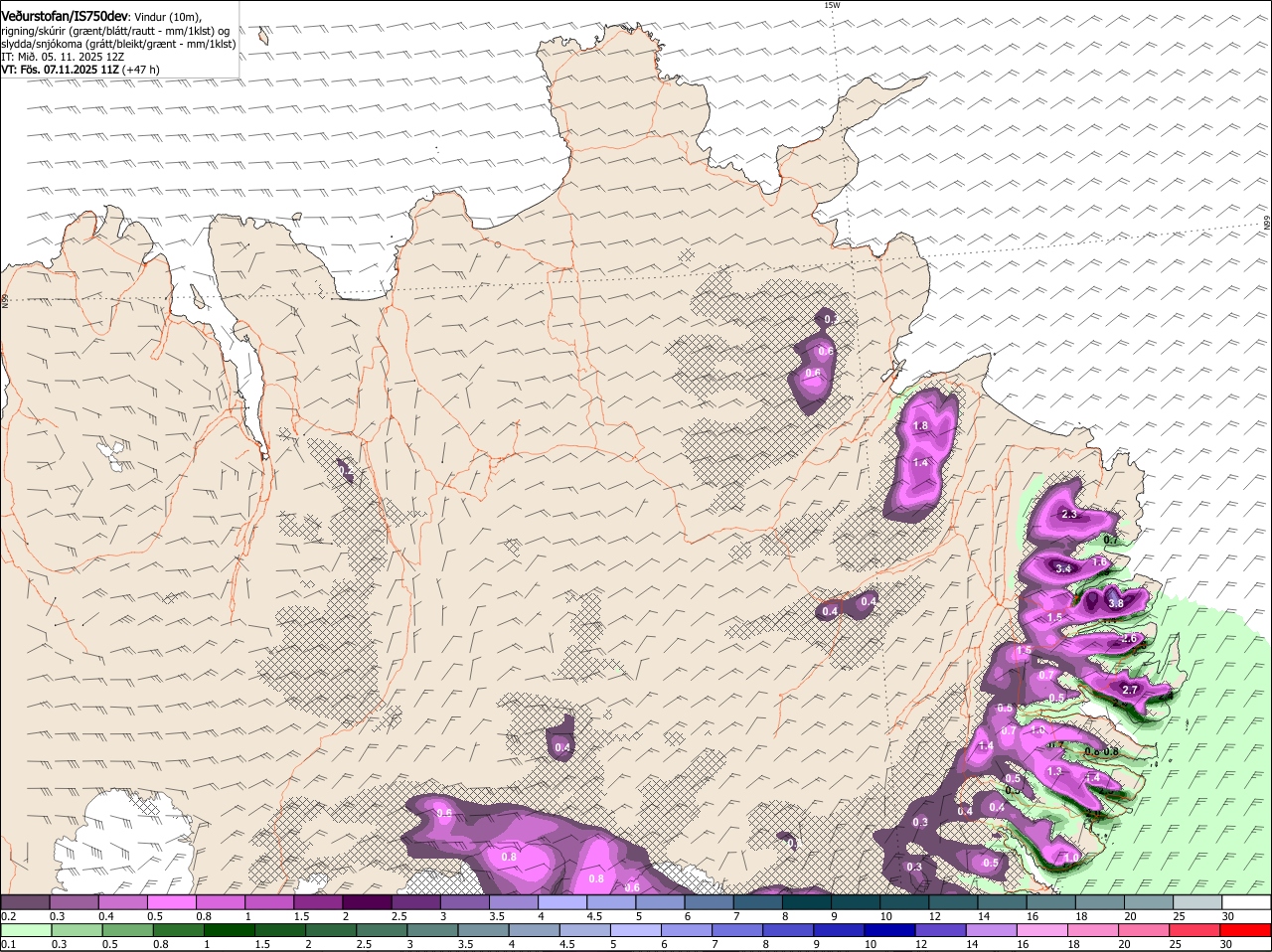Pick the white top legend swatch above 30
Image resolution: width=1272 pixels, height=952 pixels.
[1247, 902]
